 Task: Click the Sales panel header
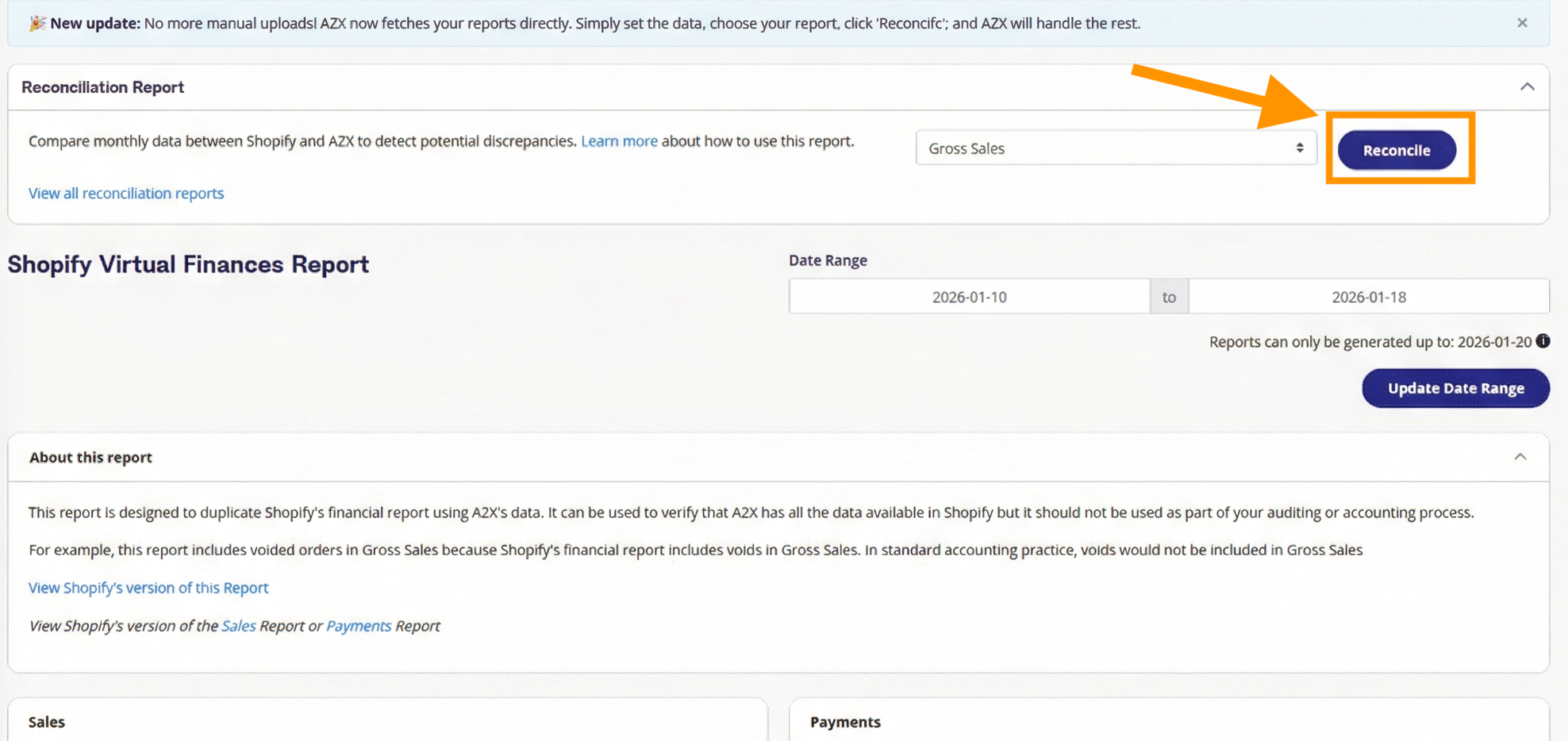coord(46,721)
